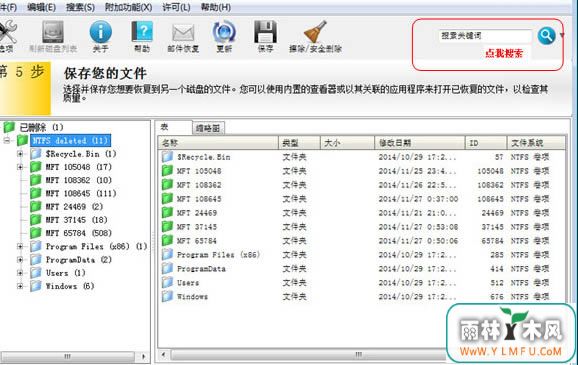Select Program Files (x86) (1) in tree
The width and height of the screenshot is (578, 365).
pos(96,246)
